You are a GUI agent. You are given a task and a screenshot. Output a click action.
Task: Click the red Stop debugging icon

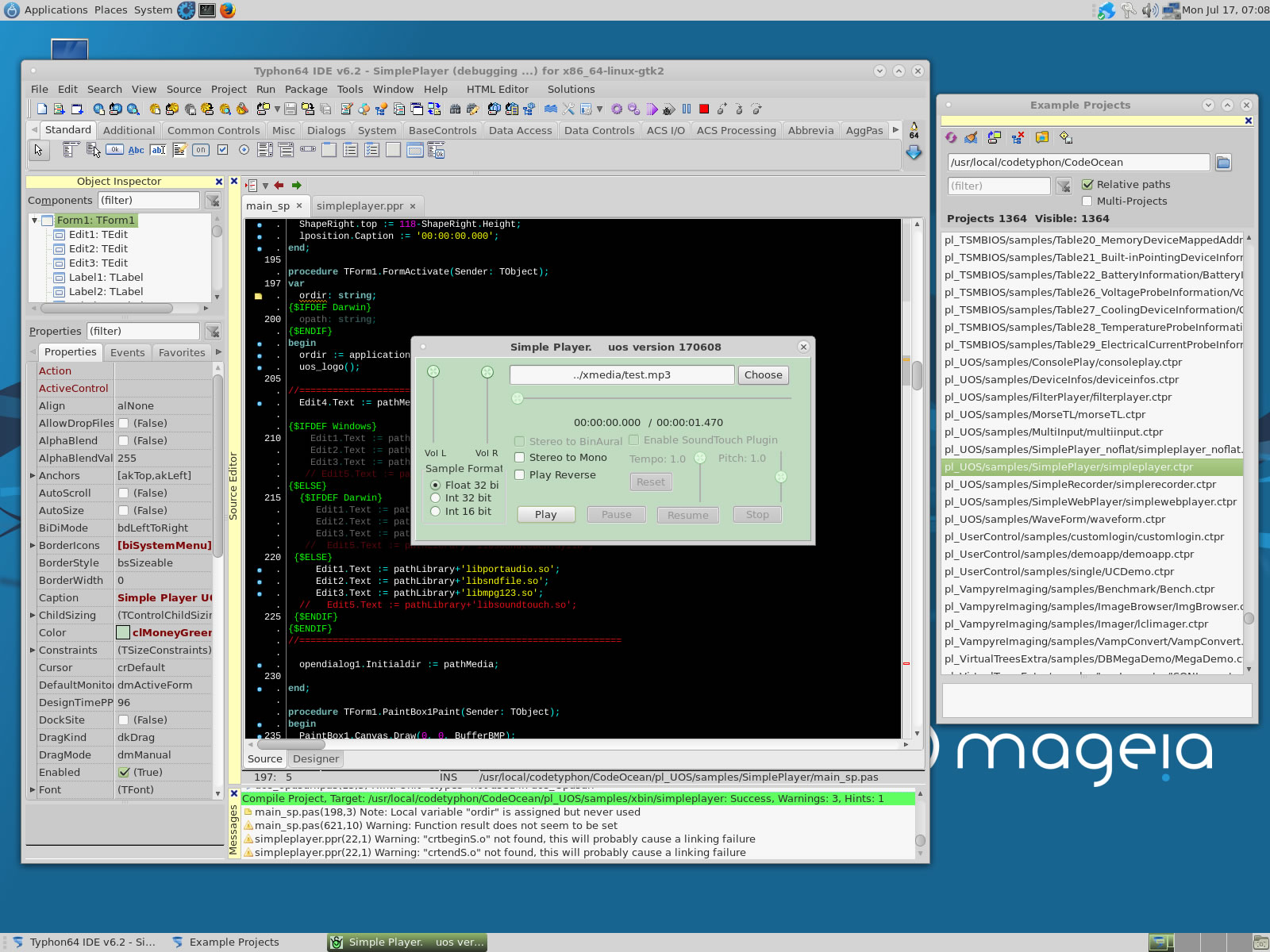click(x=704, y=109)
